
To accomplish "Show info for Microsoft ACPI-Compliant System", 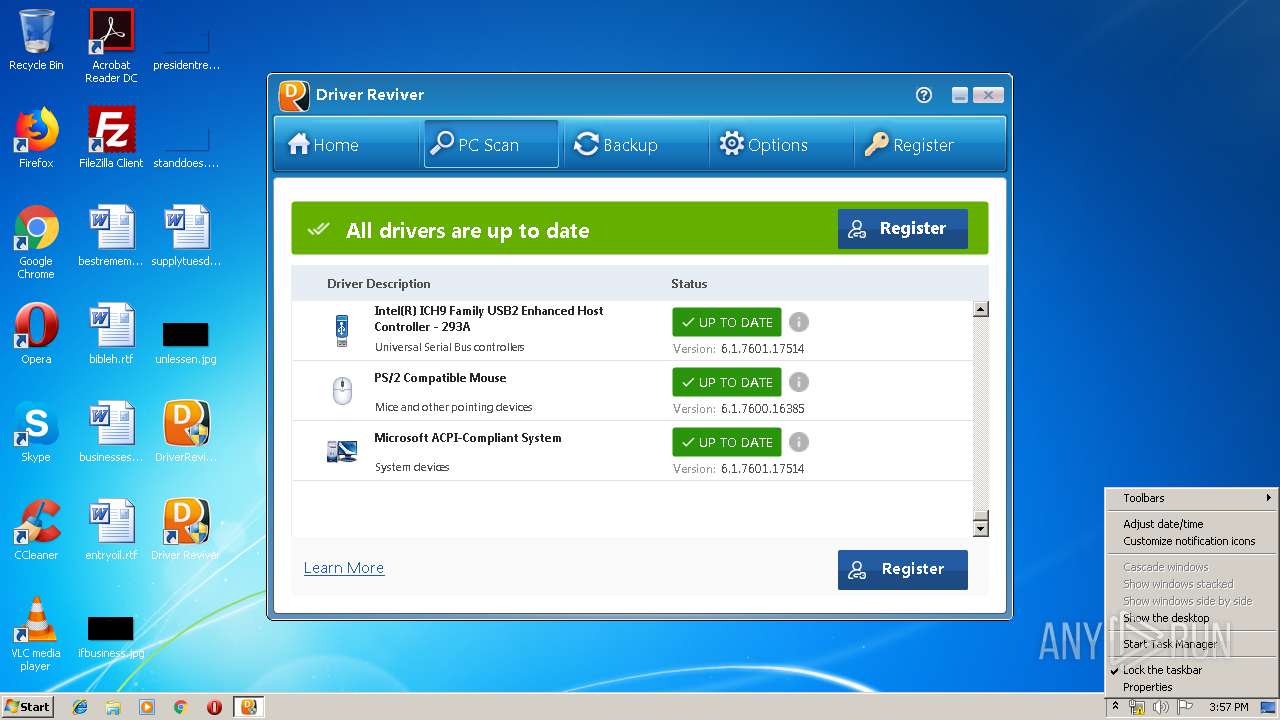I will click(x=799, y=442).
